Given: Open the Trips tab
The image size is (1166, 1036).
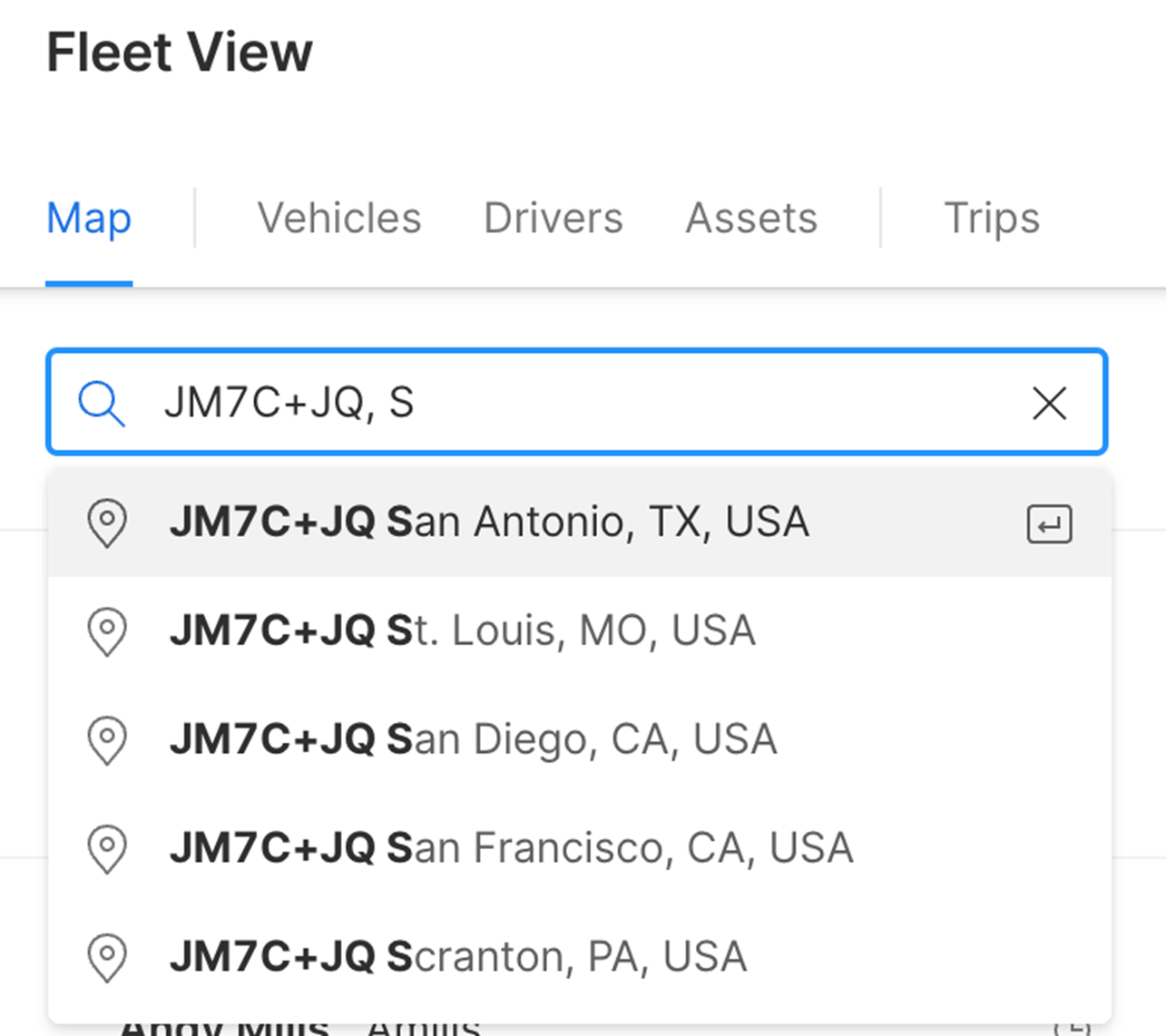Looking at the screenshot, I should (992, 219).
